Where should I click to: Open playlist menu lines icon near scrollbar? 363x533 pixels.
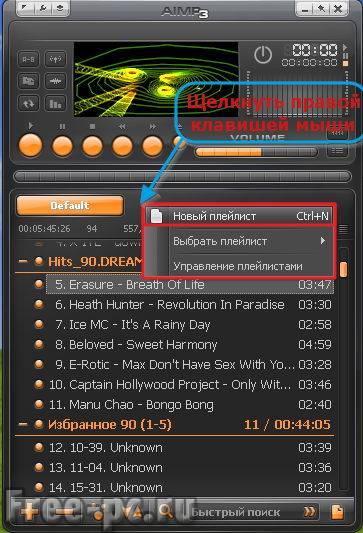344,229
